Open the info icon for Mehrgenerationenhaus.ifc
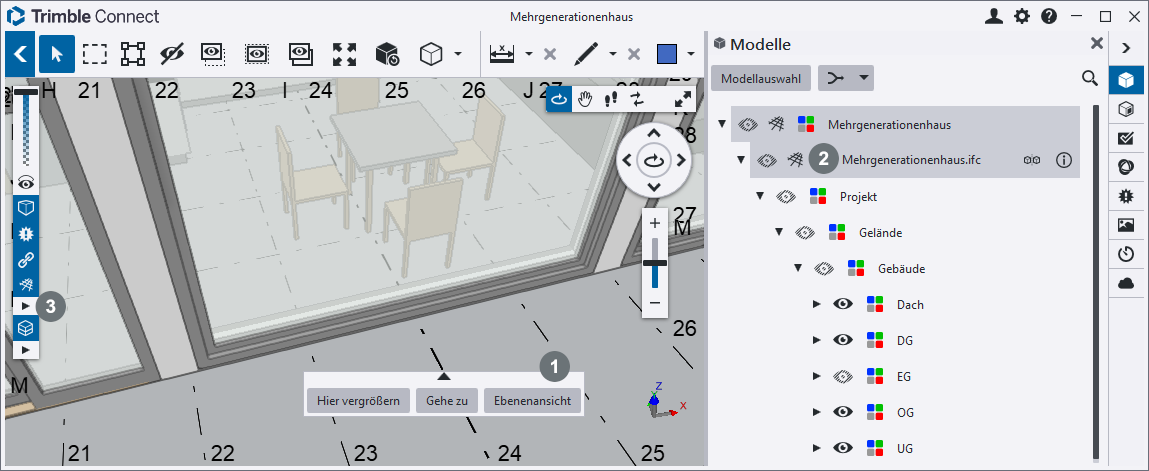Viewport: 1149px width, 471px height. (1064, 159)
